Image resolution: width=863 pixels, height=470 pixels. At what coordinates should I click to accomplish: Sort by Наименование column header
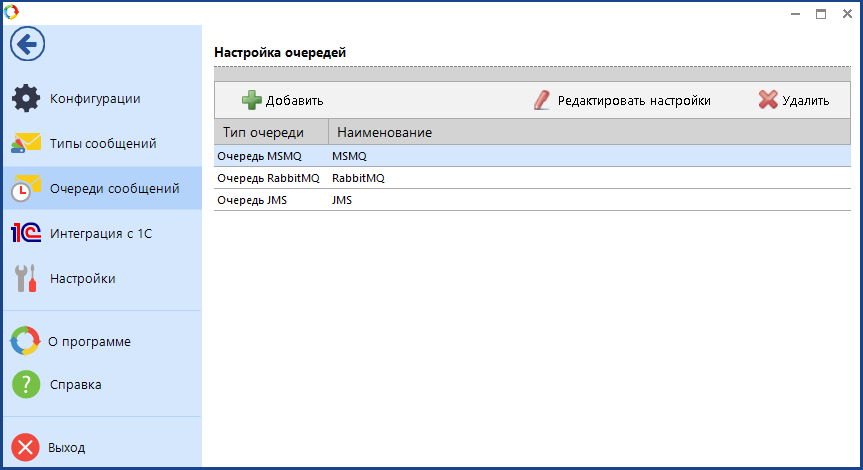589,132
